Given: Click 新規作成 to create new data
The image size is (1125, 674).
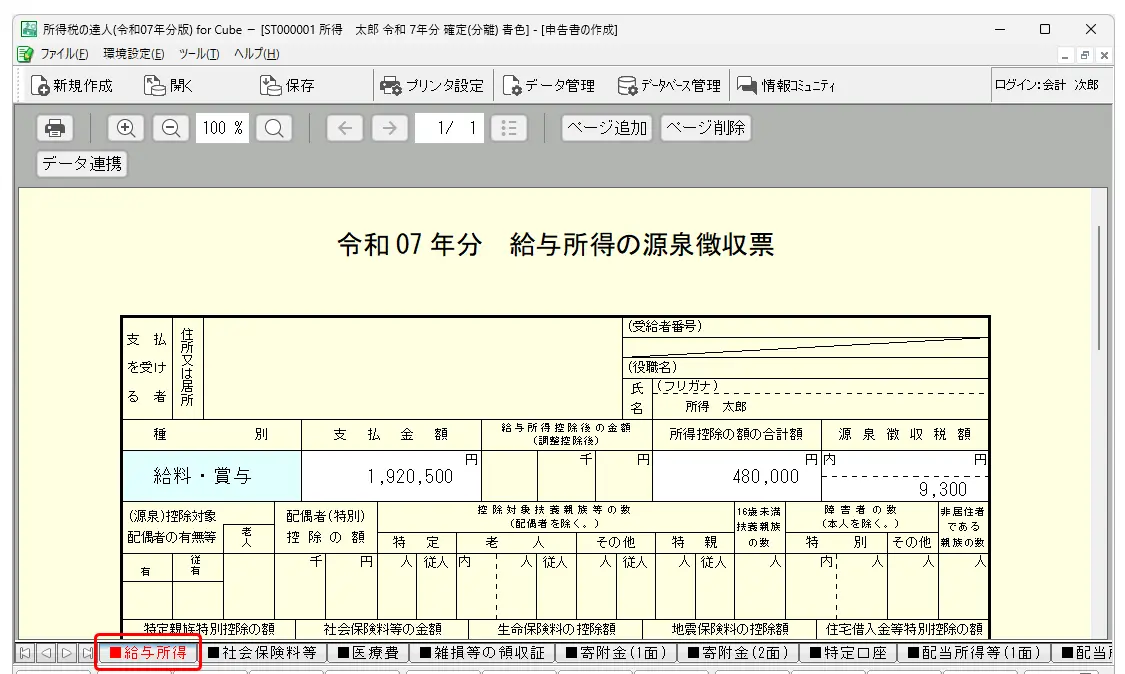Looking at the screenshot, I should [72, 86].
